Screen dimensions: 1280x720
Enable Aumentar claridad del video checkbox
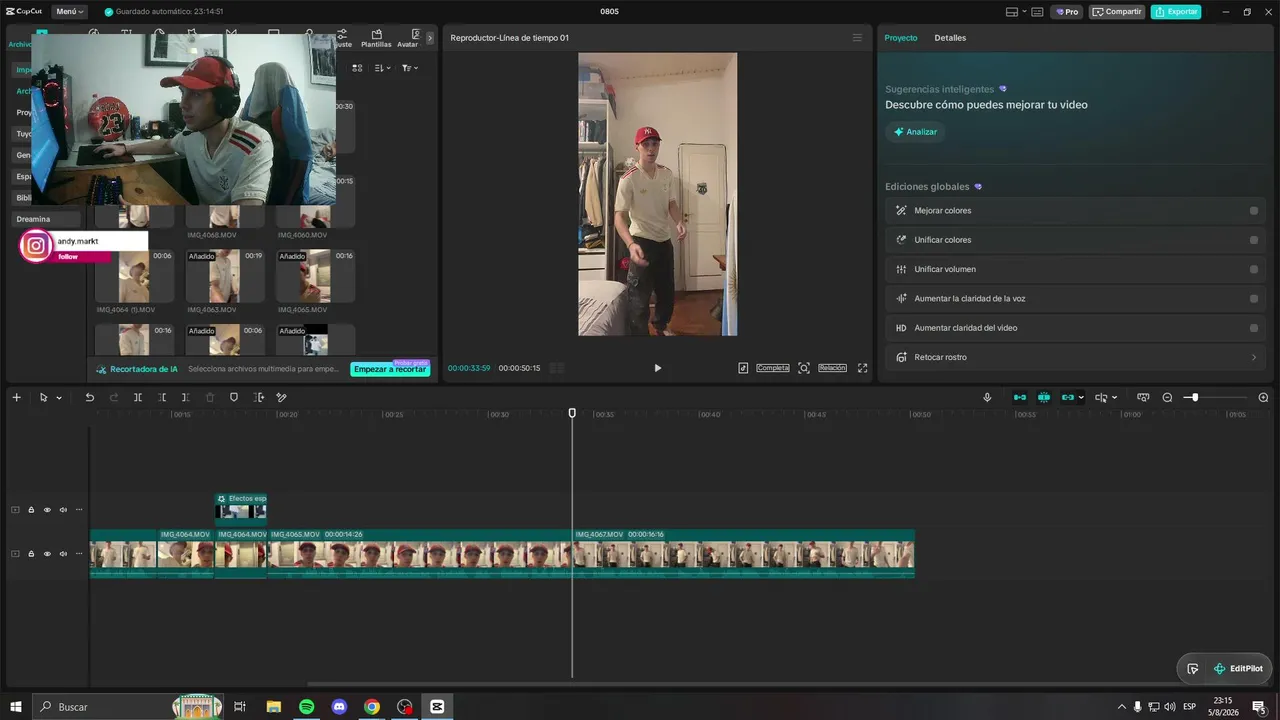coord(1254,328)
